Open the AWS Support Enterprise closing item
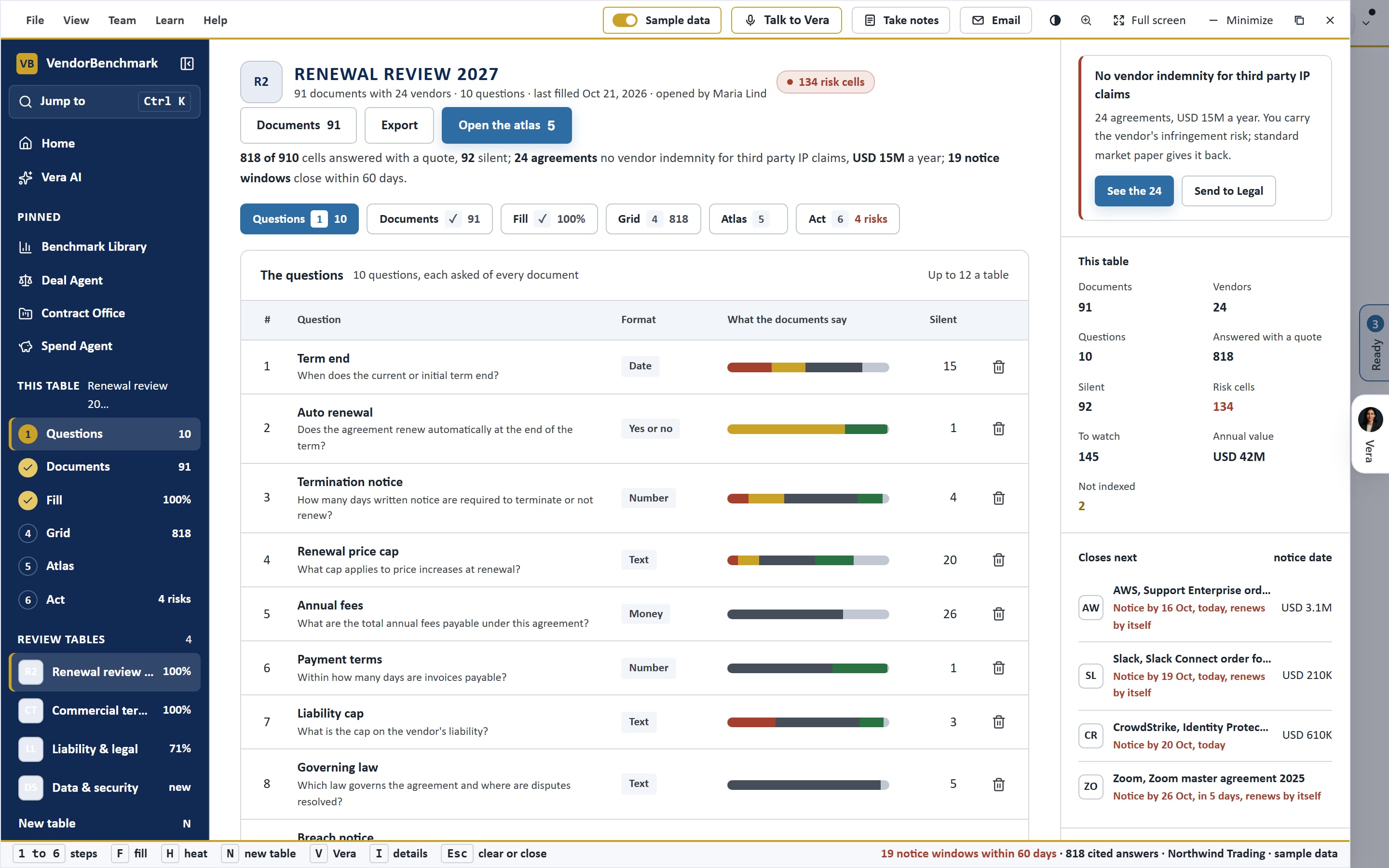The width and height of the screenshot is (1389, 868). (1205, 608)
